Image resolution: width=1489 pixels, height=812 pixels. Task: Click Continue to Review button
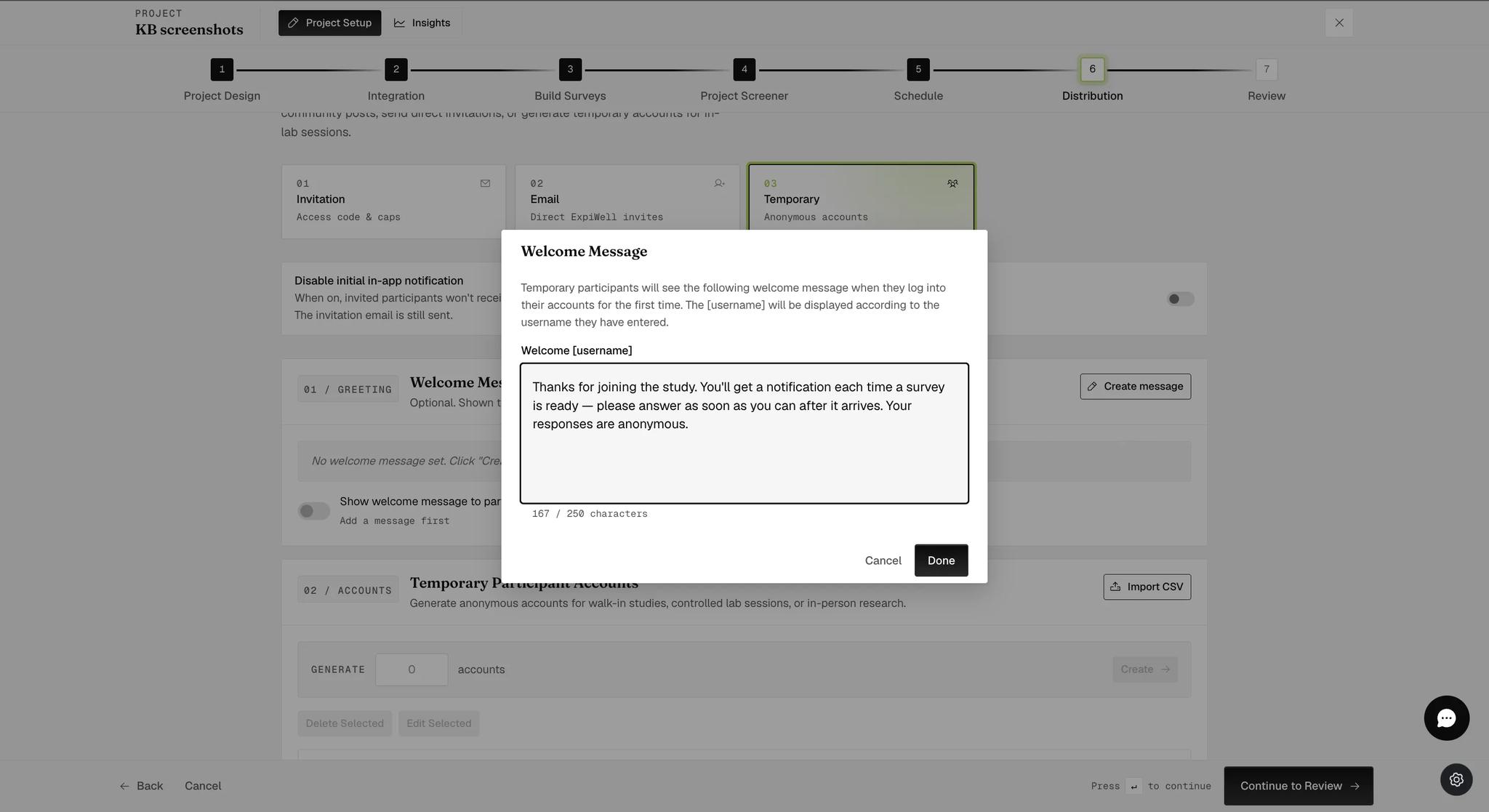(x=1299, y=786)
